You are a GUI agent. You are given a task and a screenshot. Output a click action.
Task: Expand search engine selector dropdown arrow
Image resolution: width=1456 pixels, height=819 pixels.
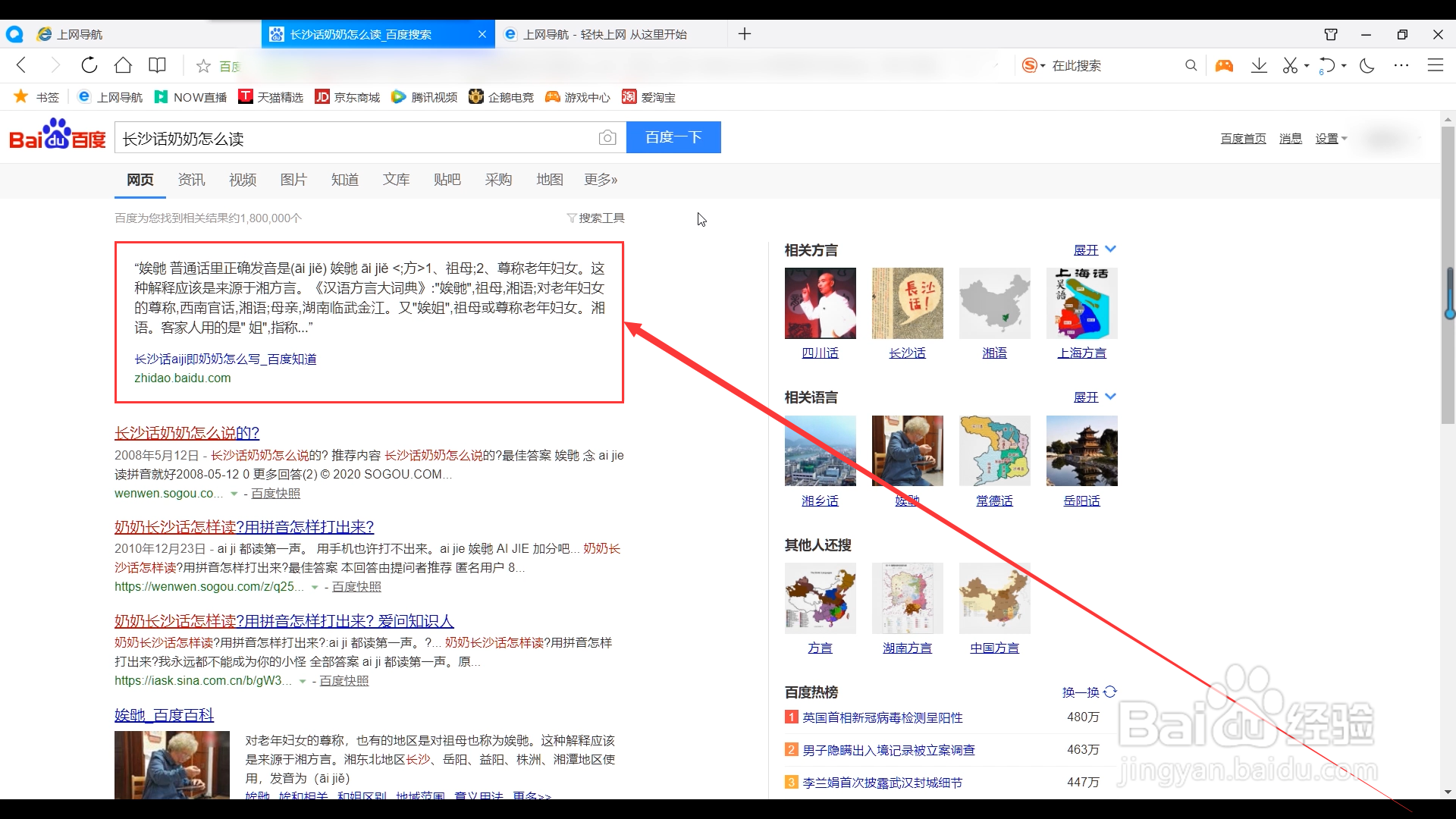click(1043, 66)
